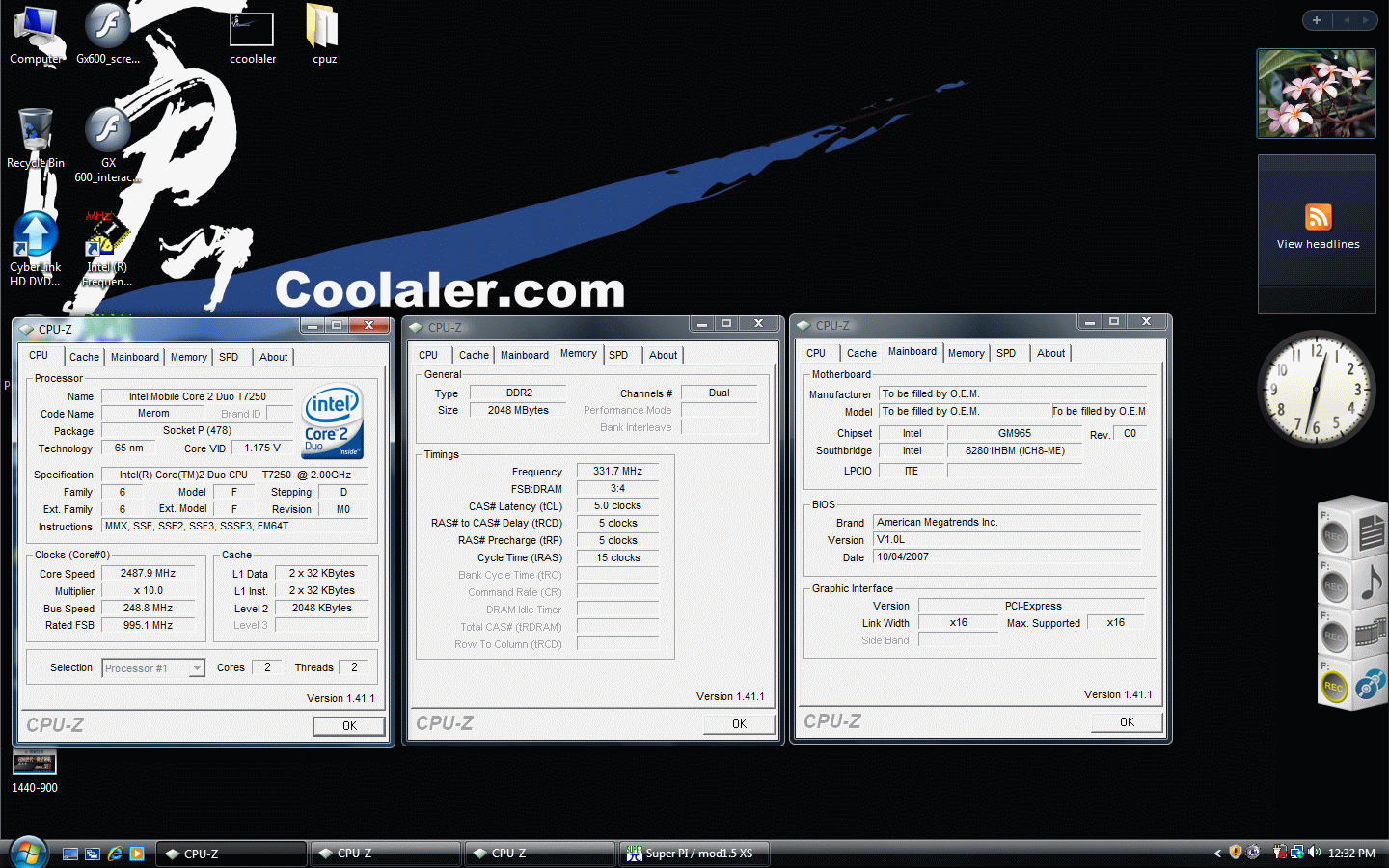Viewport: 1389px width, 868px height.
Task: Click Switch between windows quick launch icon
Action: 93,854
